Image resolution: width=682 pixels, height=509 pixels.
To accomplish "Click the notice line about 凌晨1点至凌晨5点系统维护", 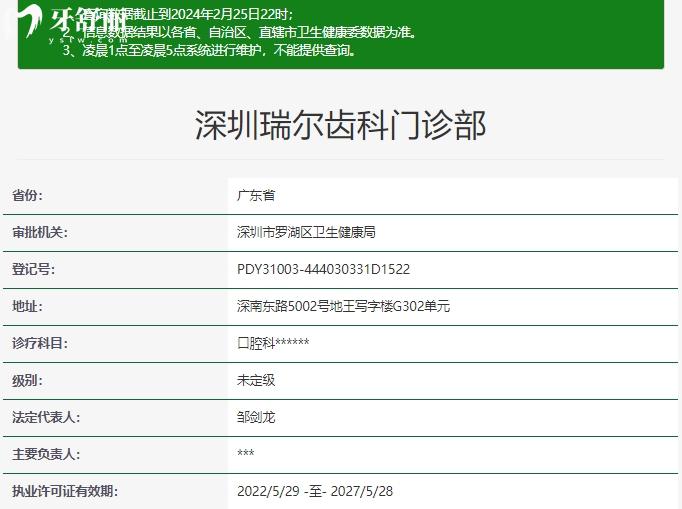I will 209,50.
